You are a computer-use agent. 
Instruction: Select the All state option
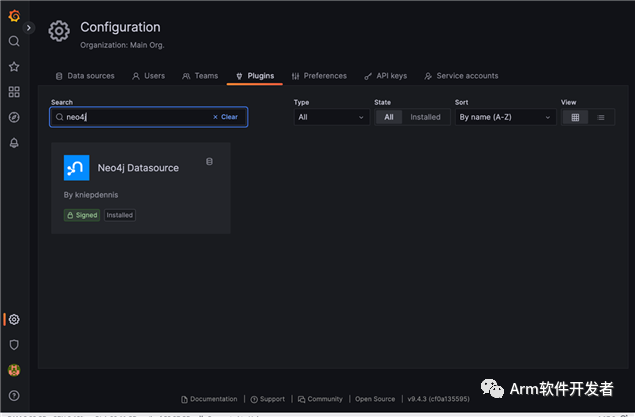pos(389,117)
